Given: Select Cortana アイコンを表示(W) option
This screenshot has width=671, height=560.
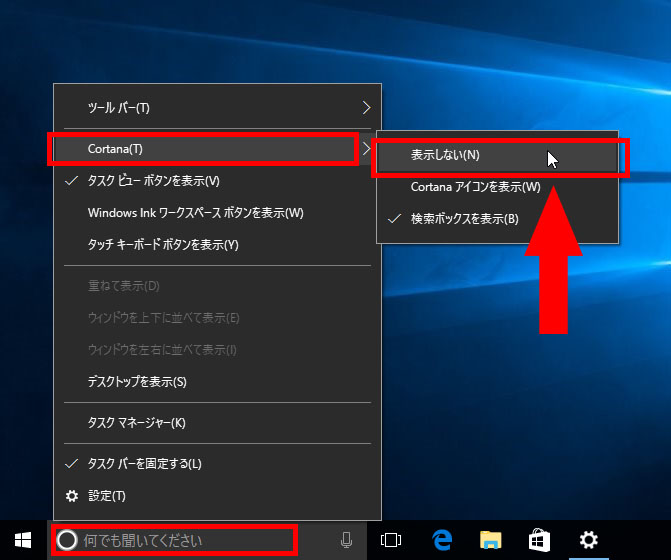Looking at the screenshot, I should click(x=497, y=187).
